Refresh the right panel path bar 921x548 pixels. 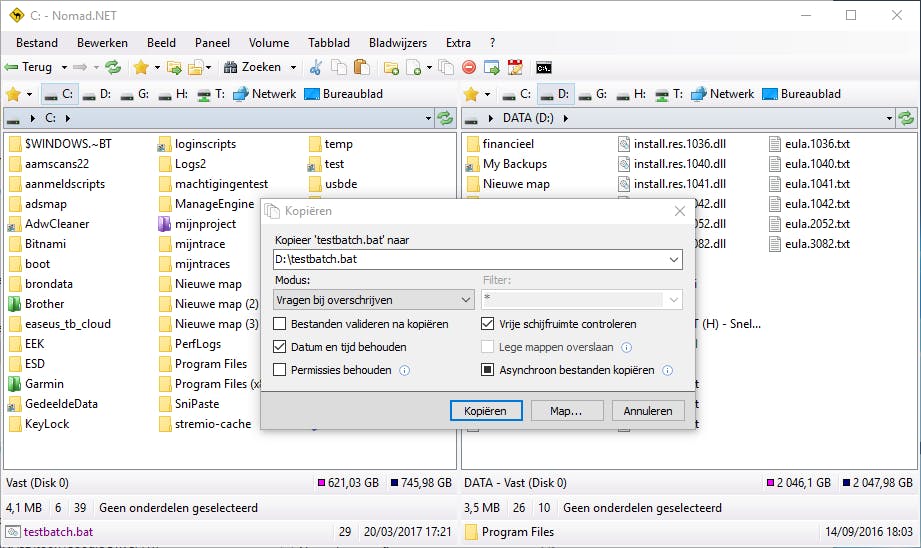[906, 118]
